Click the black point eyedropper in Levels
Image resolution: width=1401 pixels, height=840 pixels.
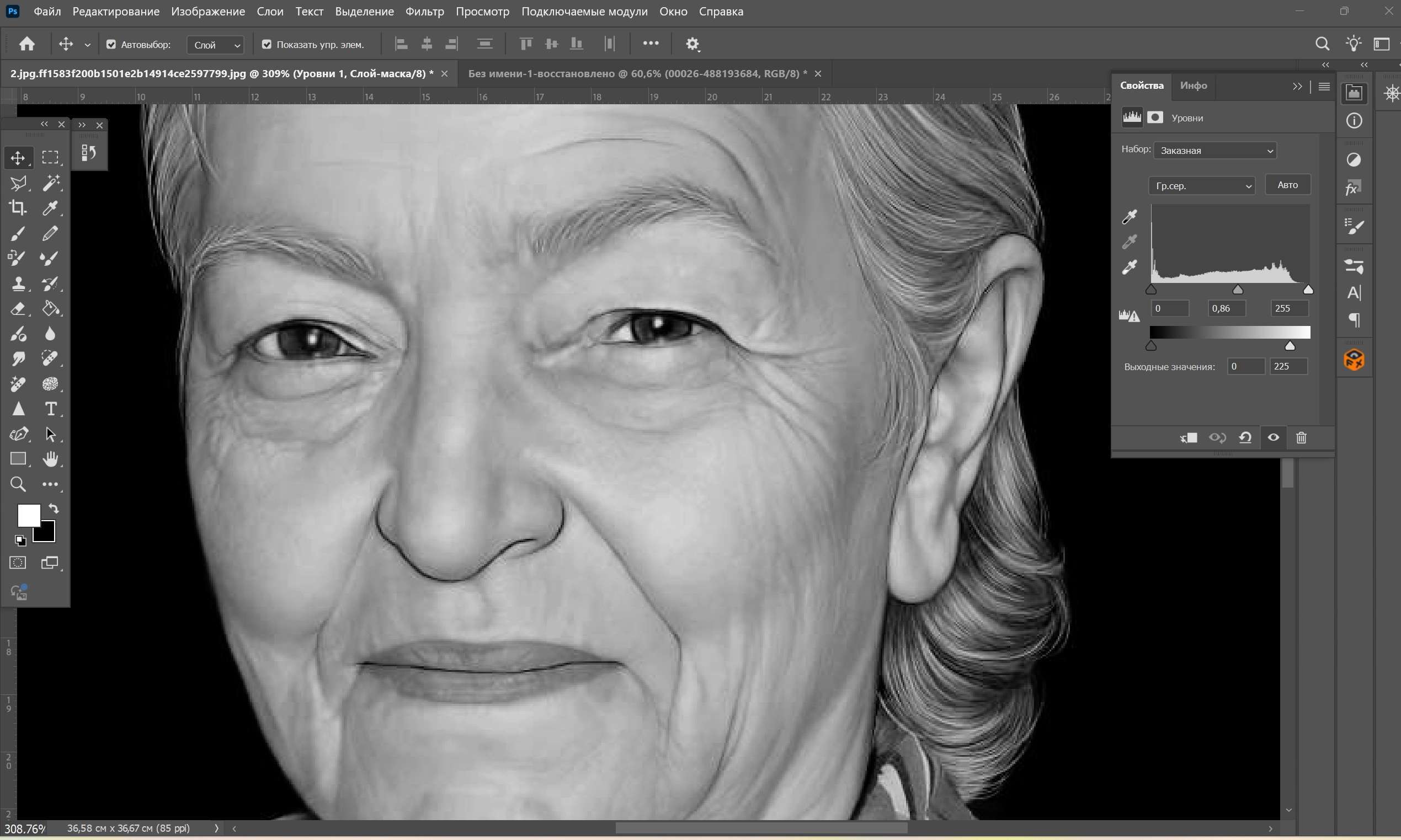[1130, 217]
